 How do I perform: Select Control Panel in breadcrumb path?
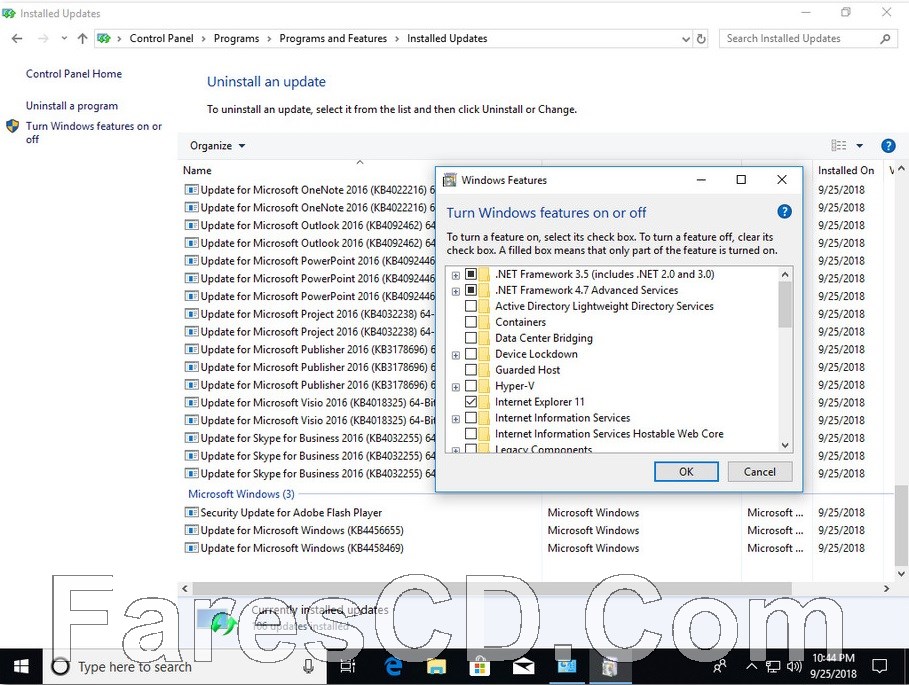[x=161, y=38]
